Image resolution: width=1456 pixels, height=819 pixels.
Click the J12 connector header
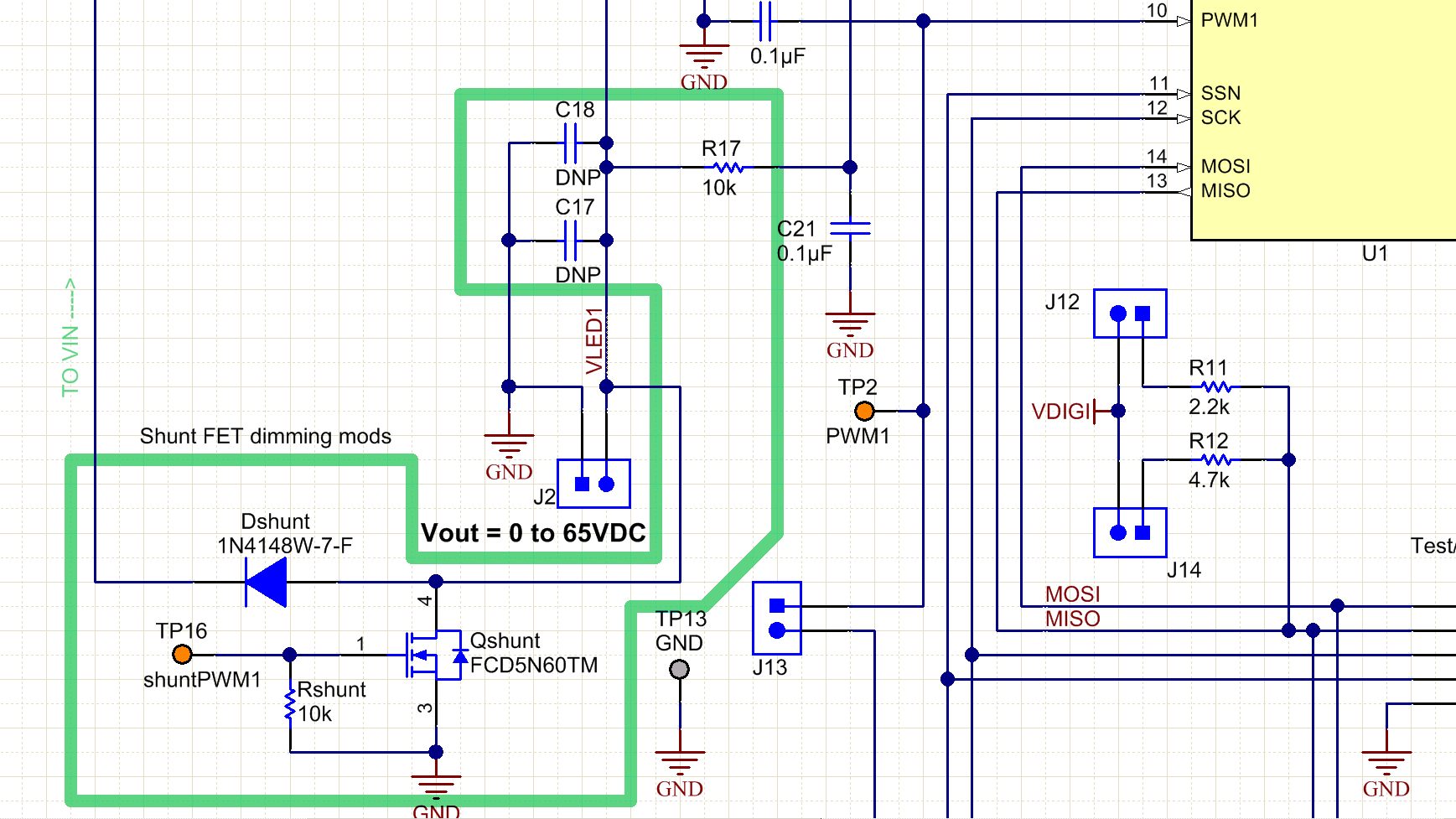pos(1129,314)
